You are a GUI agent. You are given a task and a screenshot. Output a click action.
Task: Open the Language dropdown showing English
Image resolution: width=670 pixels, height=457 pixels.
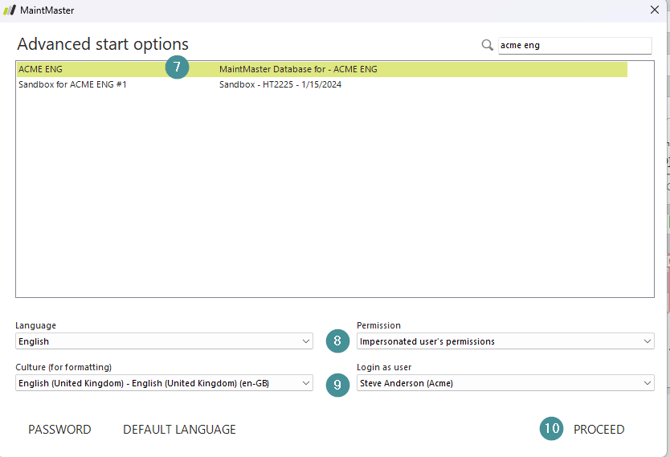tap(164, 341)
